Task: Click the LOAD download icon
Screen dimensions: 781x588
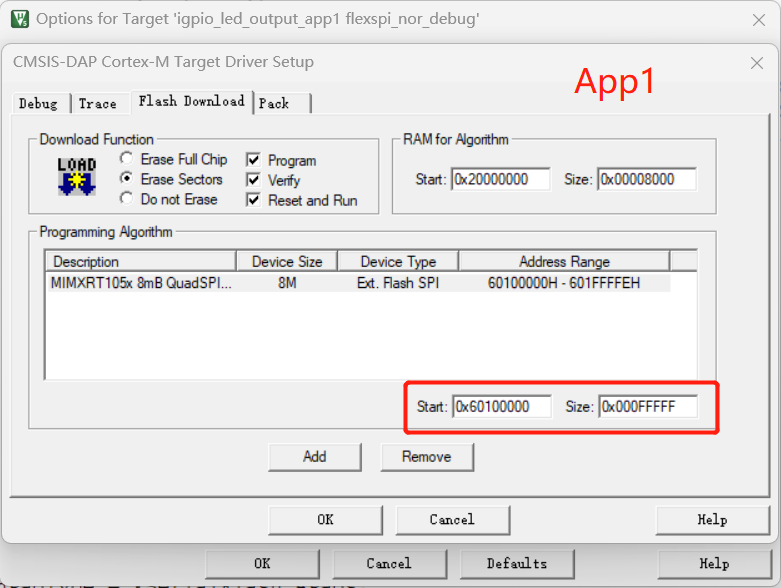Action: [77, 176]
